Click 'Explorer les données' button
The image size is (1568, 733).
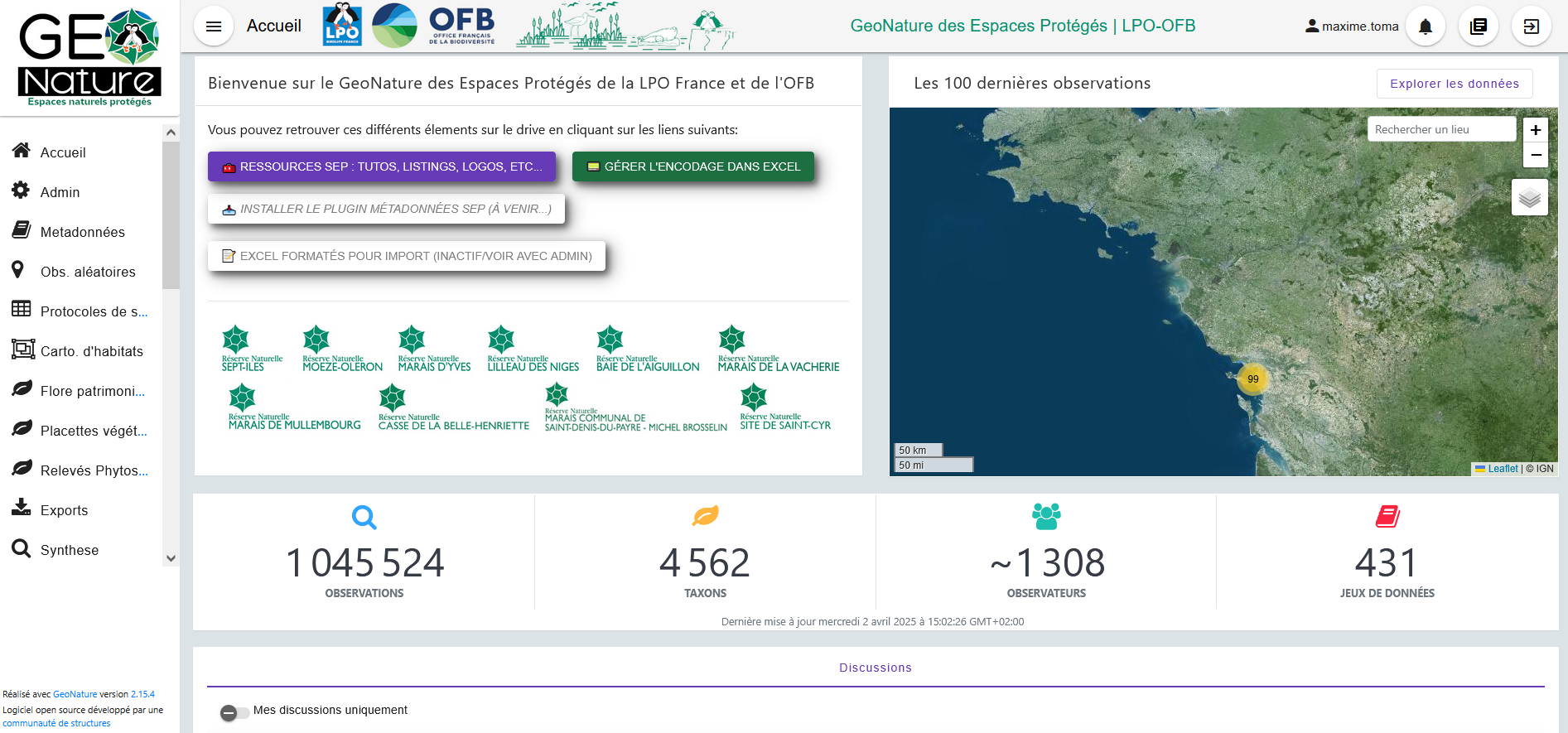[1454, 84]
